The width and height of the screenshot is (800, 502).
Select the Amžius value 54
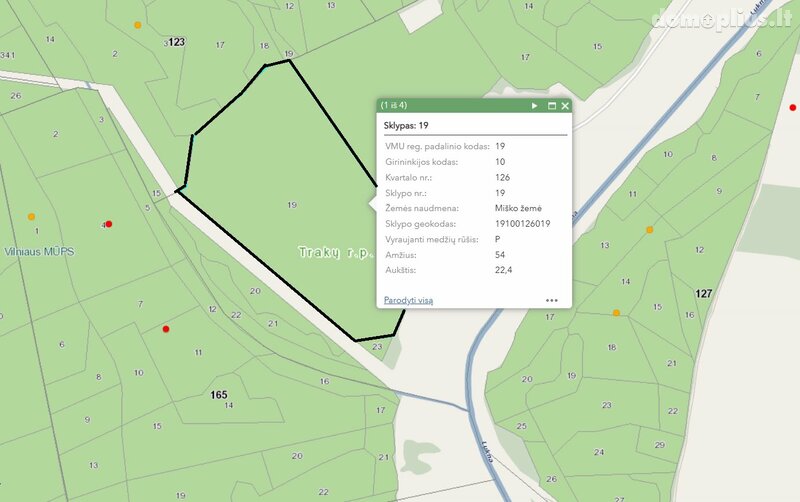pos(499,255)
